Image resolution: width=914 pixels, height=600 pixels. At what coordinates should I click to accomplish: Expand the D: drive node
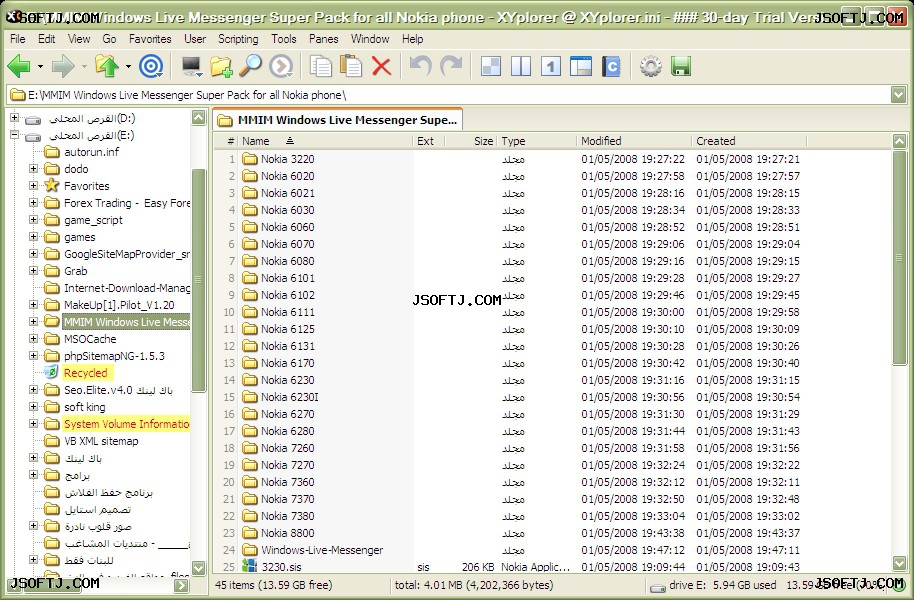tap(15, 118)
